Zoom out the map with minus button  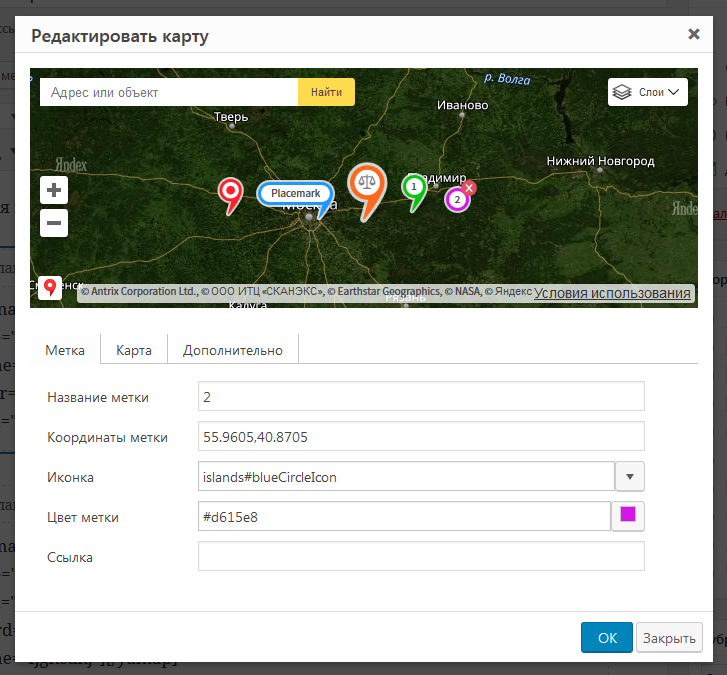[x=54, y=223]
